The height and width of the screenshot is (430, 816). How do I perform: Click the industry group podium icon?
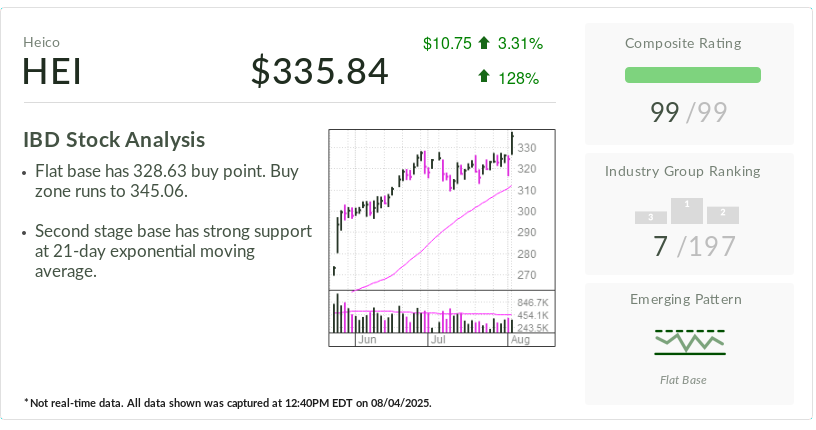click(x=686, y=211)
